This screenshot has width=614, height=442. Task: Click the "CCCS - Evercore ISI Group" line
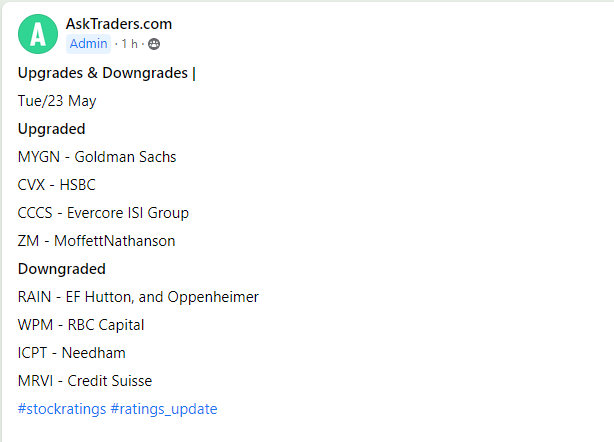click(103, 213)
